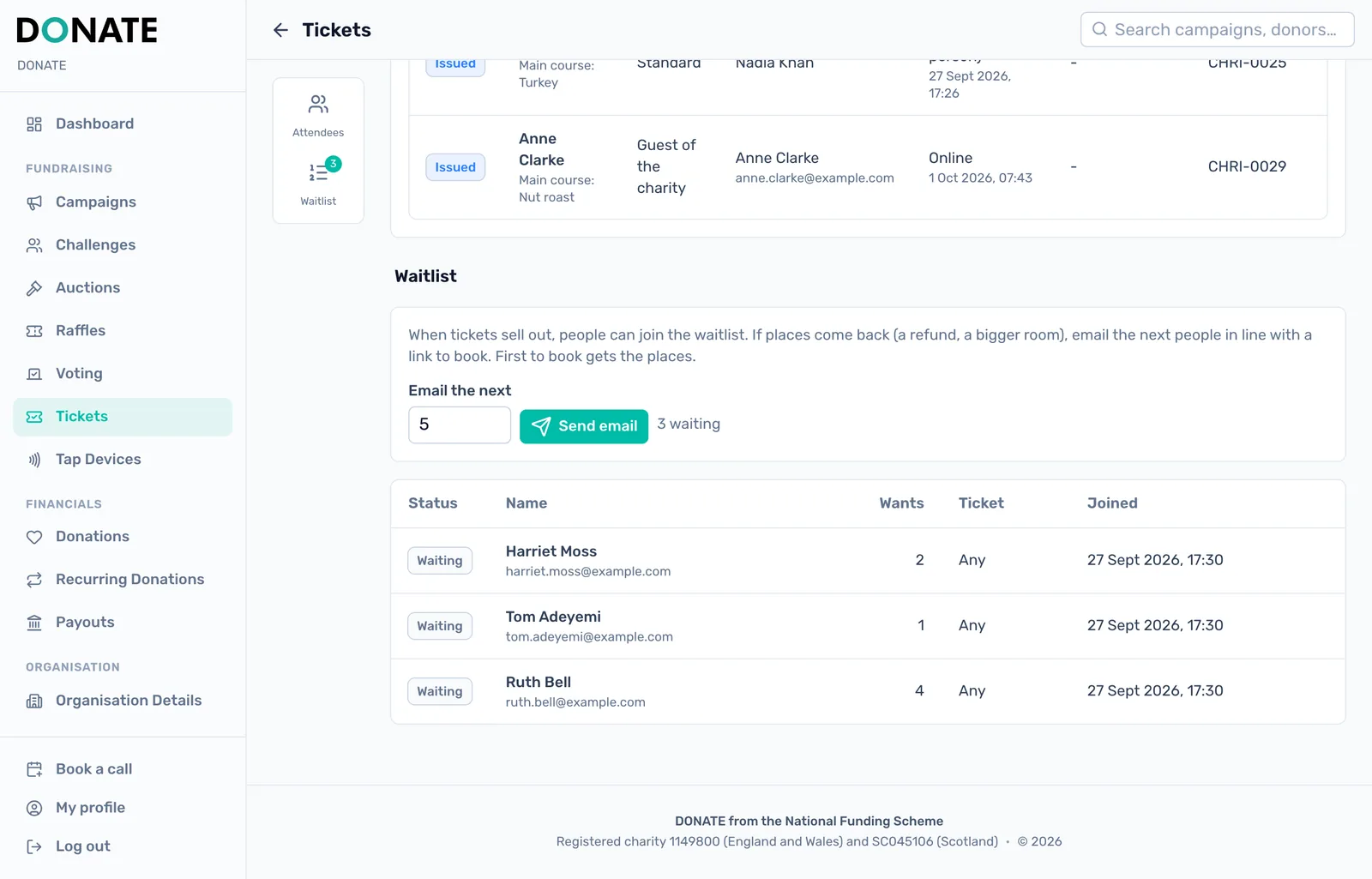
Task: Click Harriet Moss's Waiting status badge
Action: pyautogui.click(x=440, y=561)
